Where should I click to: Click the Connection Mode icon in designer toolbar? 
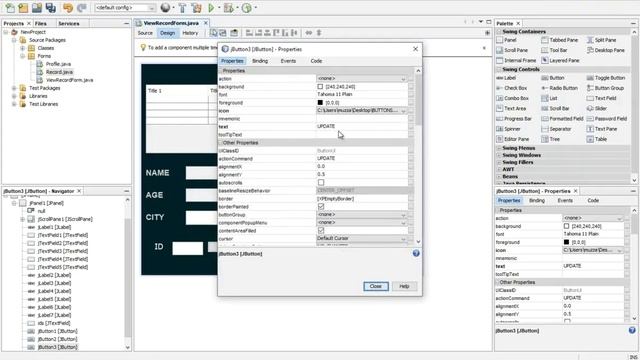pos(223,33)
